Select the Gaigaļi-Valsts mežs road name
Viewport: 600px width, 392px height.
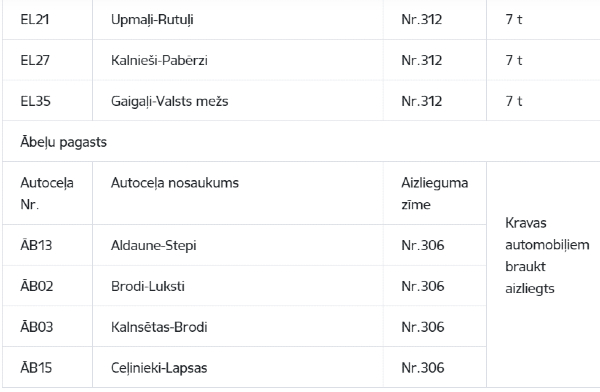[170, 101]
